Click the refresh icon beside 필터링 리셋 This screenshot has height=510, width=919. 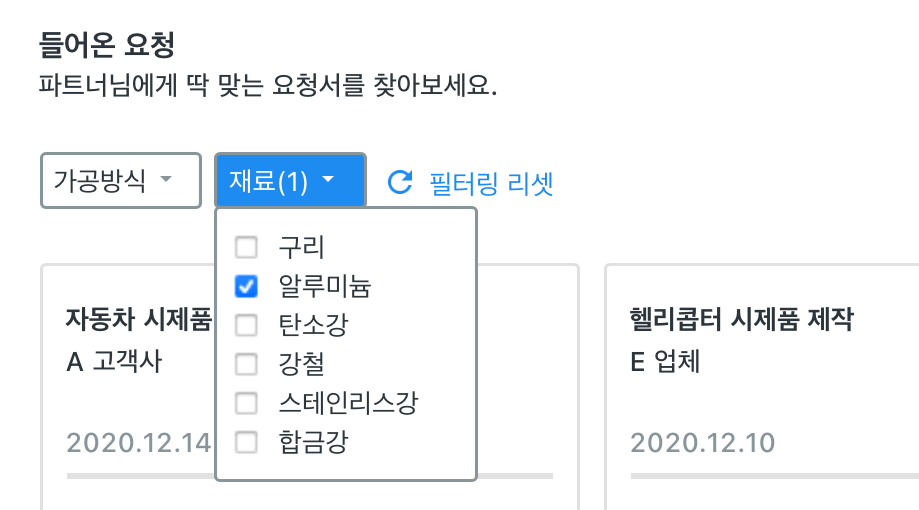tap(400, 181)
